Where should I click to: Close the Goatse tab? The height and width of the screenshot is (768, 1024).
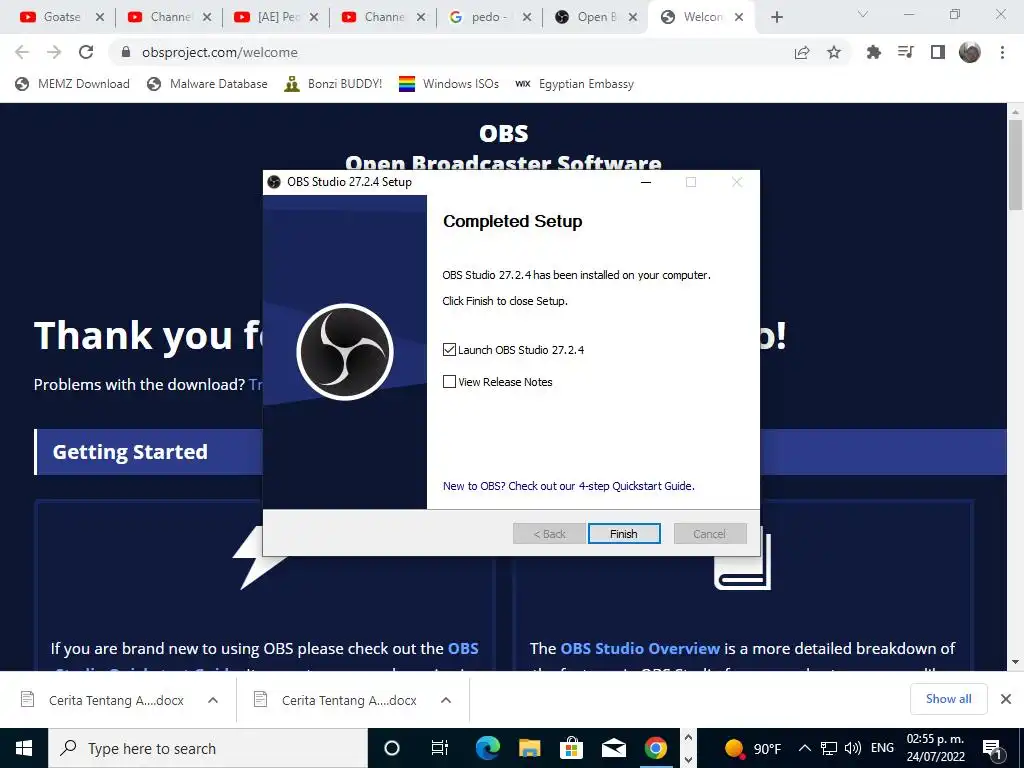point(100,17)
